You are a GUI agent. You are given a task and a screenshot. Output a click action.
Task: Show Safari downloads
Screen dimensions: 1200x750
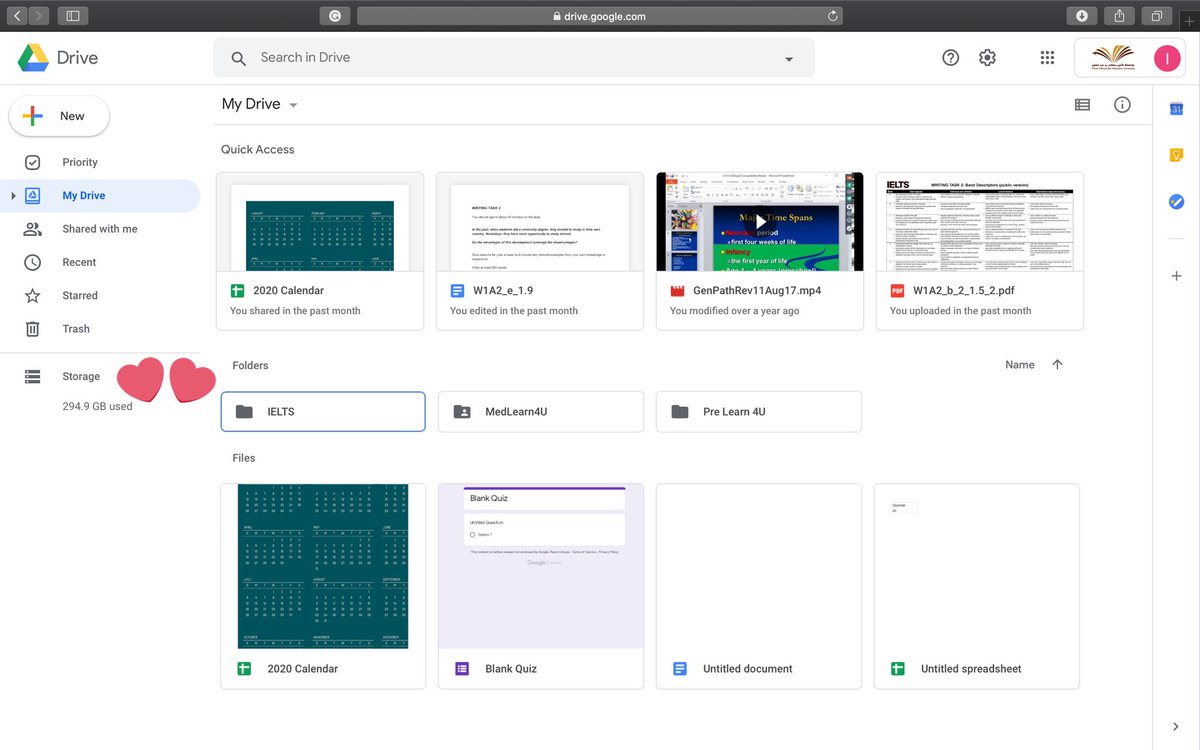coord(1081,16)
